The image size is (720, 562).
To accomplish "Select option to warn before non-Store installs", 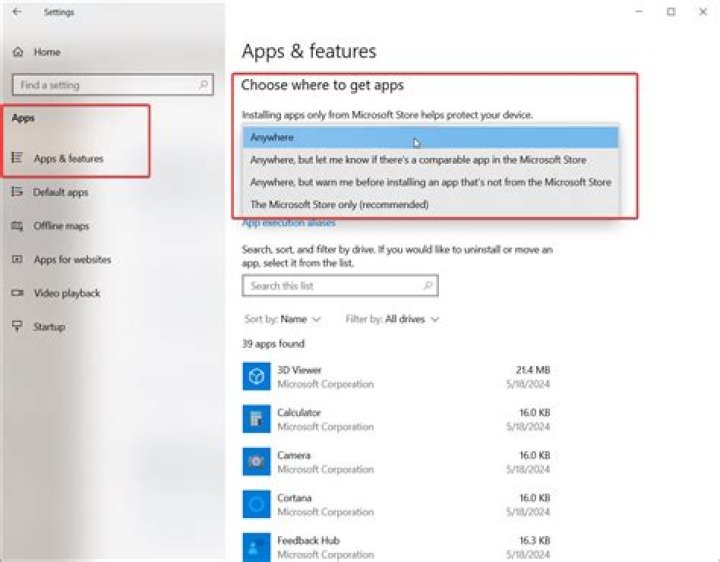I will 430,182.
